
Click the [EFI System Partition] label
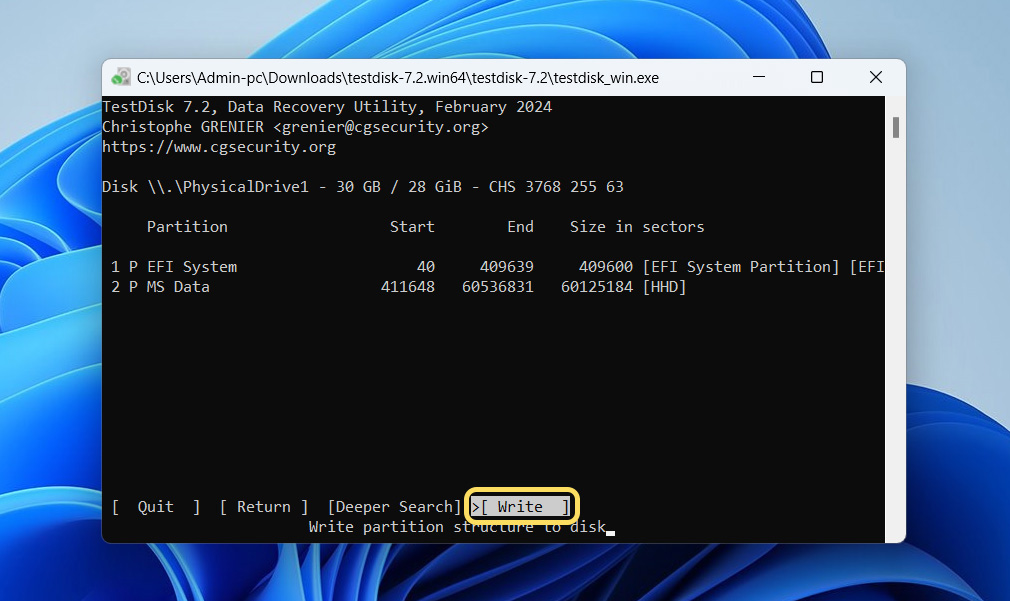(741, 267)
